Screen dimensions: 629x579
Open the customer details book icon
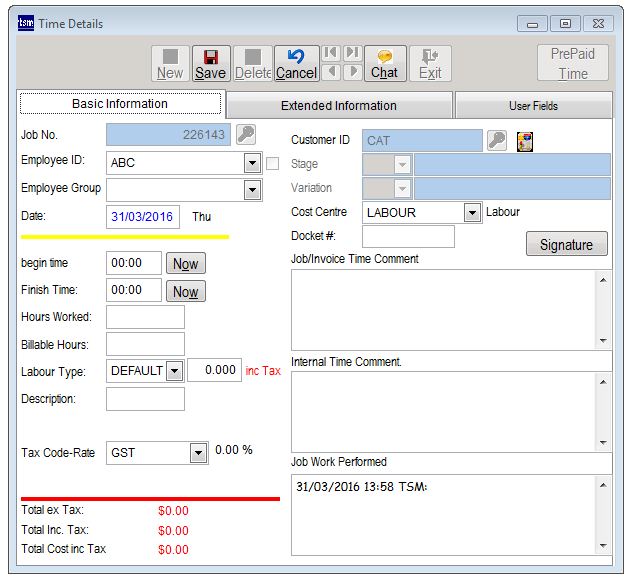[x=525, y=141]
